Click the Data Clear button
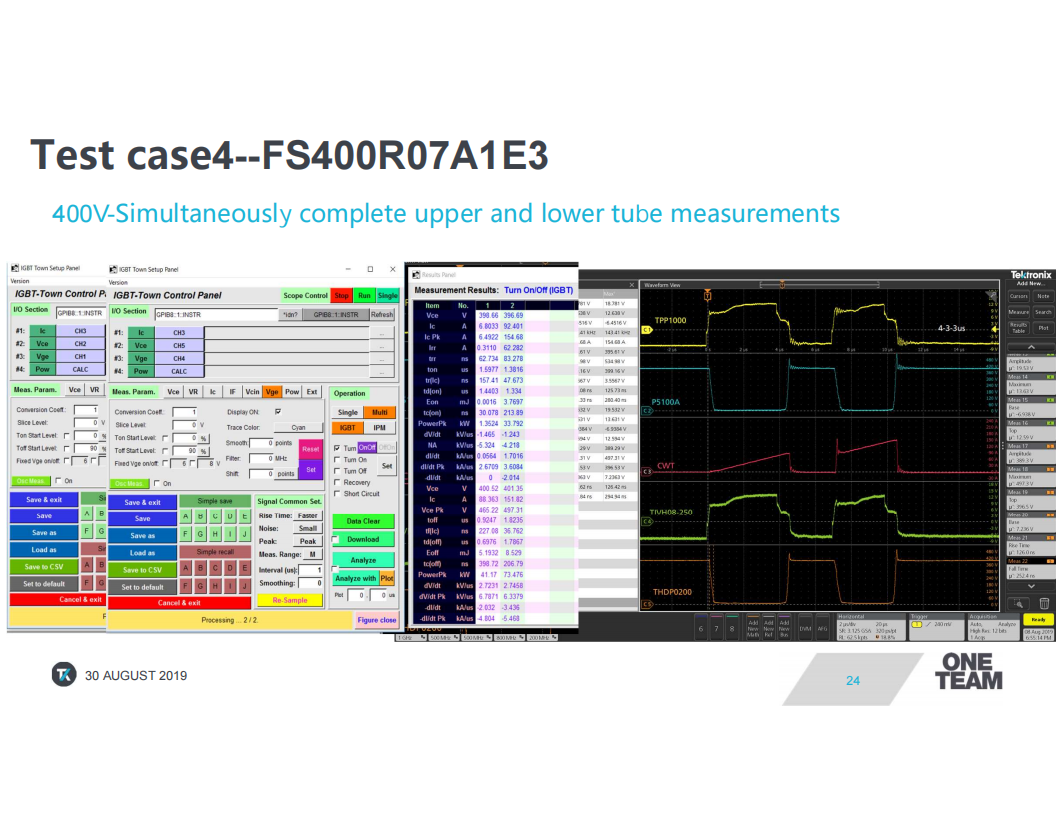The height and width of the screenshot is (816, 1056). pos(363,521)
